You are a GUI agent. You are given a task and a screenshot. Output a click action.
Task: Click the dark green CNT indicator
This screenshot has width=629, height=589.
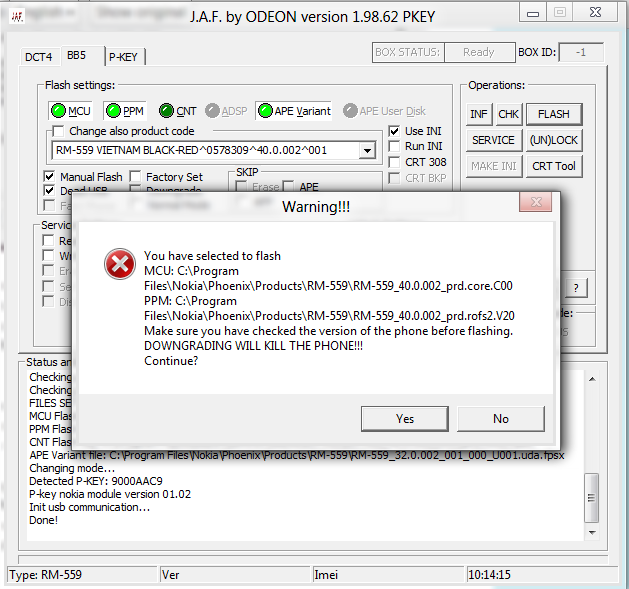166,111
